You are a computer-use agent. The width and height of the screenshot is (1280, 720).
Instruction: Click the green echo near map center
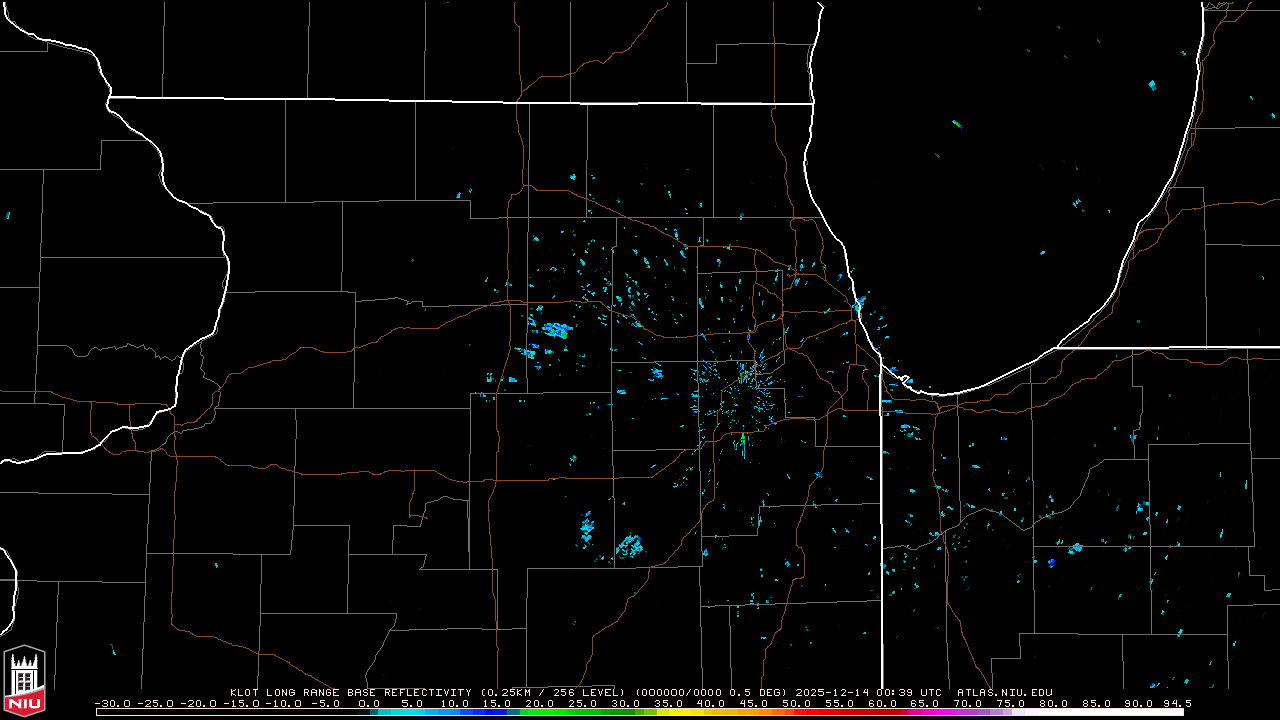[x=743, y=441]
